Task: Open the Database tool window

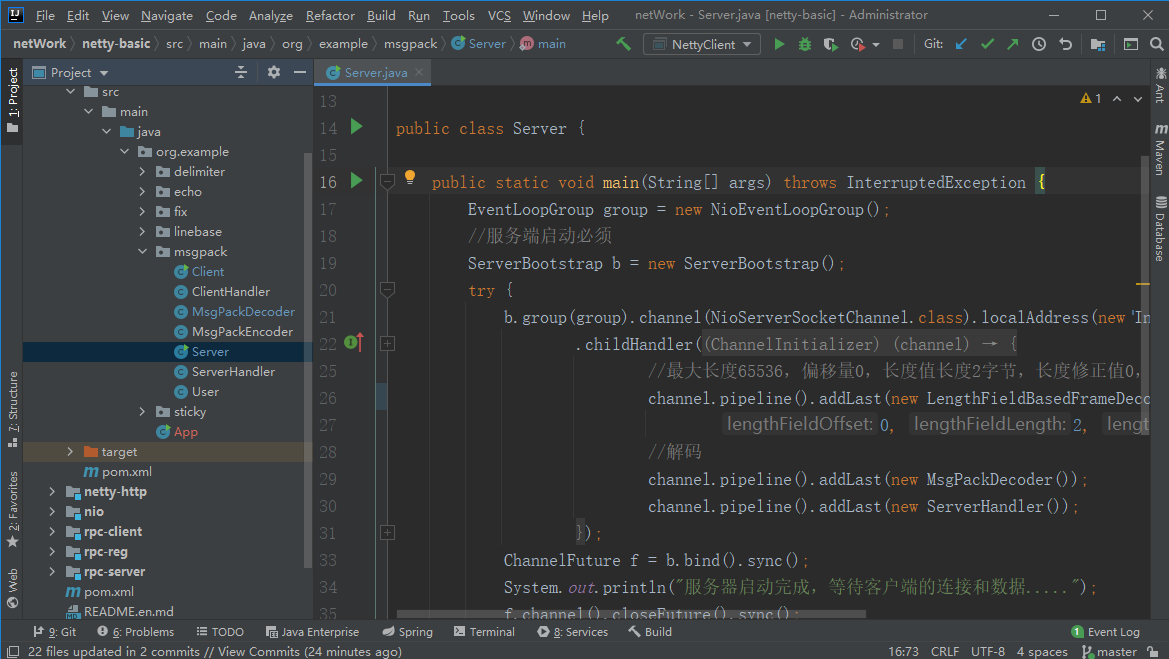Action: (1160, 228)
